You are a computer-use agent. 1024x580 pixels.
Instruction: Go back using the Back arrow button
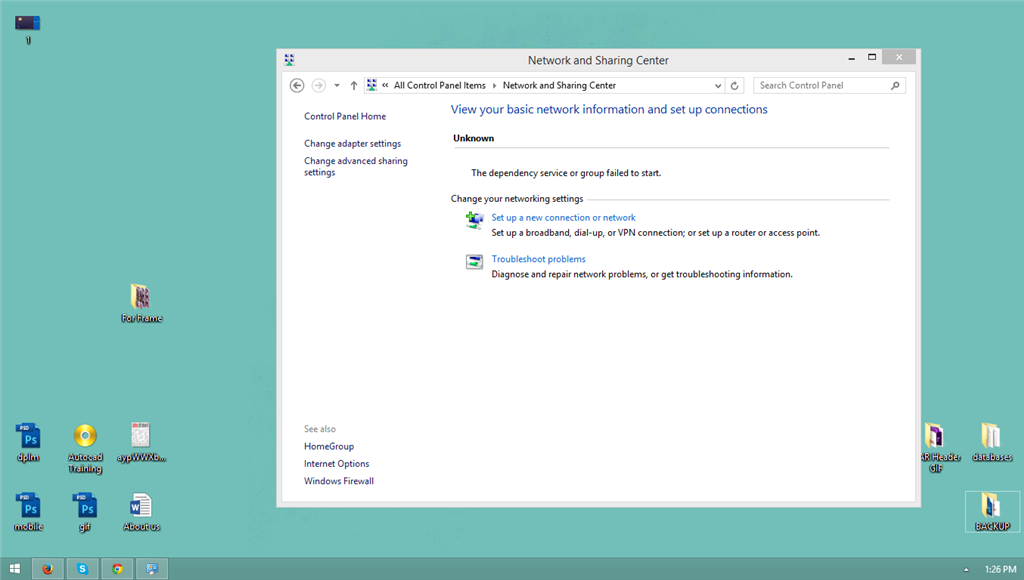pos(296,86)
